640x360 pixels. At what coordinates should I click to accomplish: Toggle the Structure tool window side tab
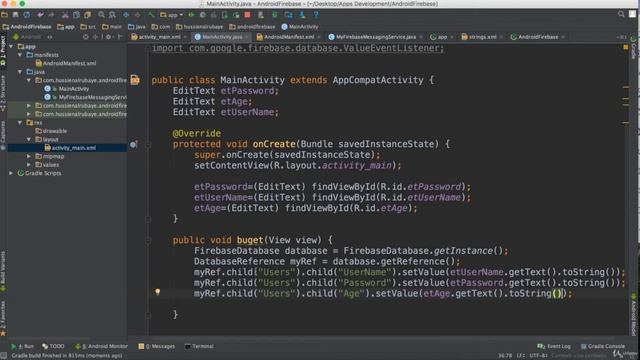3,93
